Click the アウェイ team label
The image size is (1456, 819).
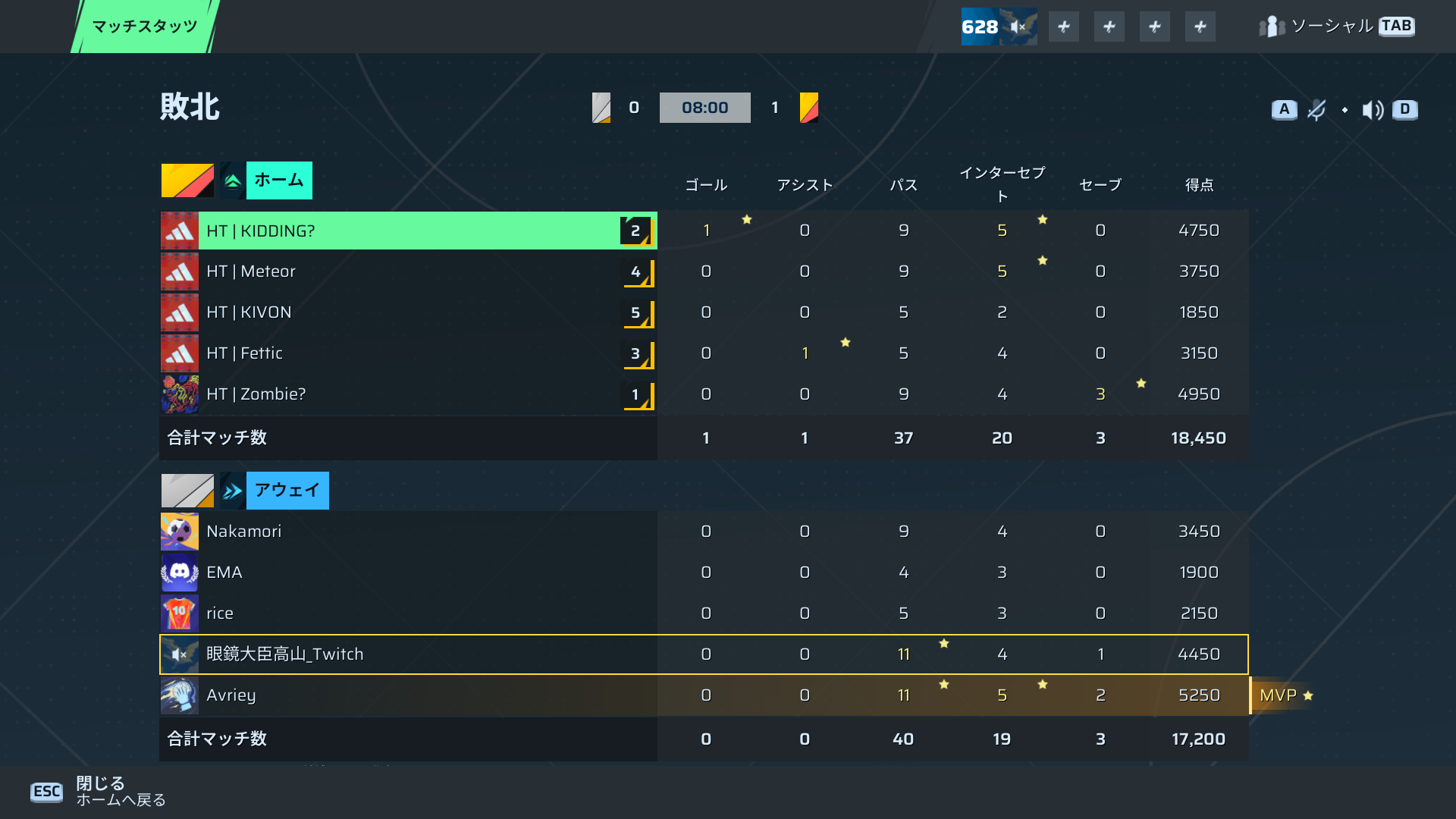pyautogui.click(x=287, y=491)
